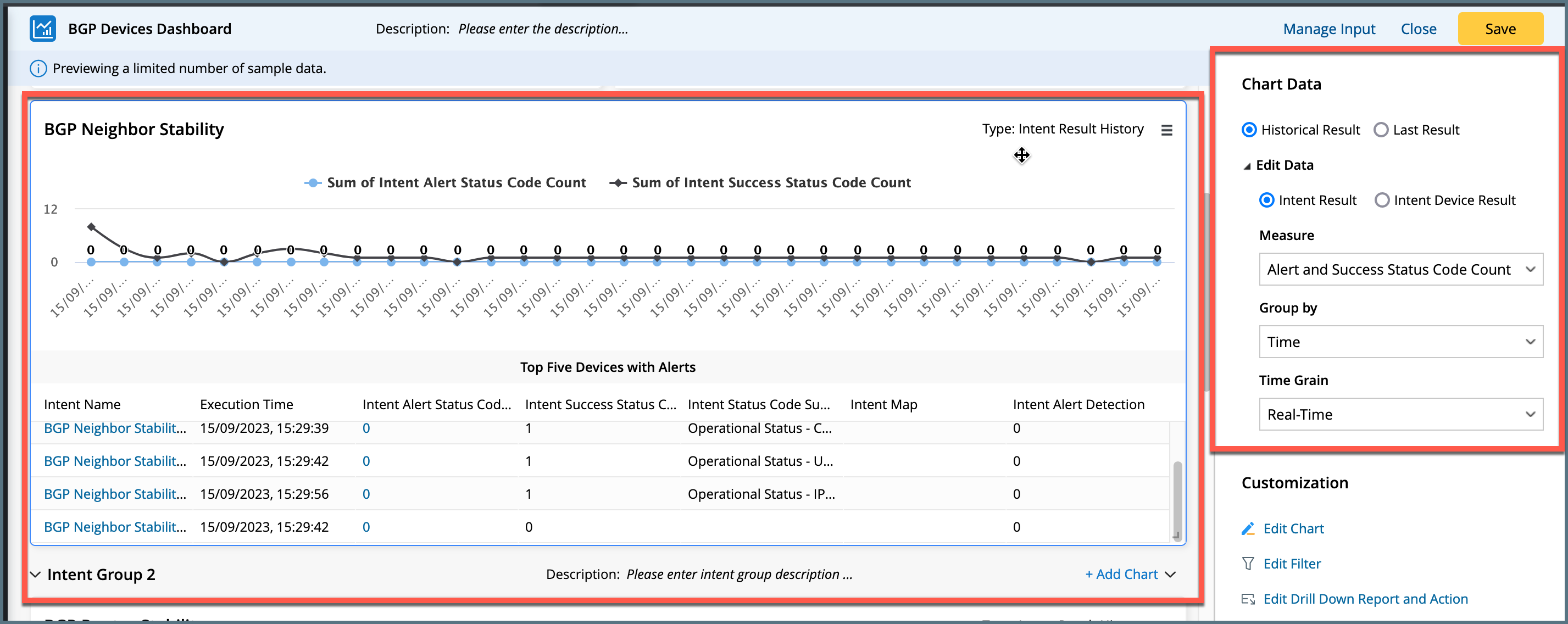Click the Success Status Code legend marker
The image size is (1568, 624).
click(x=618, y=183)
